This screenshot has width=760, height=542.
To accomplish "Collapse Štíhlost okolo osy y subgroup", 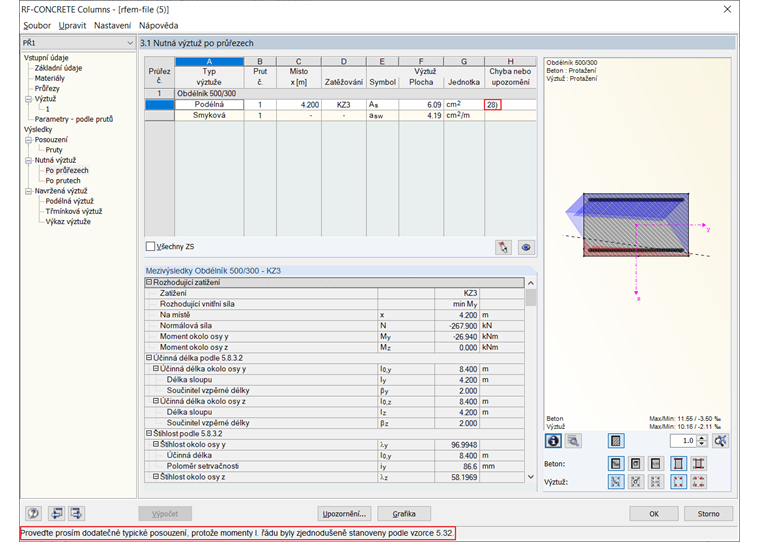I will click(156, 444).
